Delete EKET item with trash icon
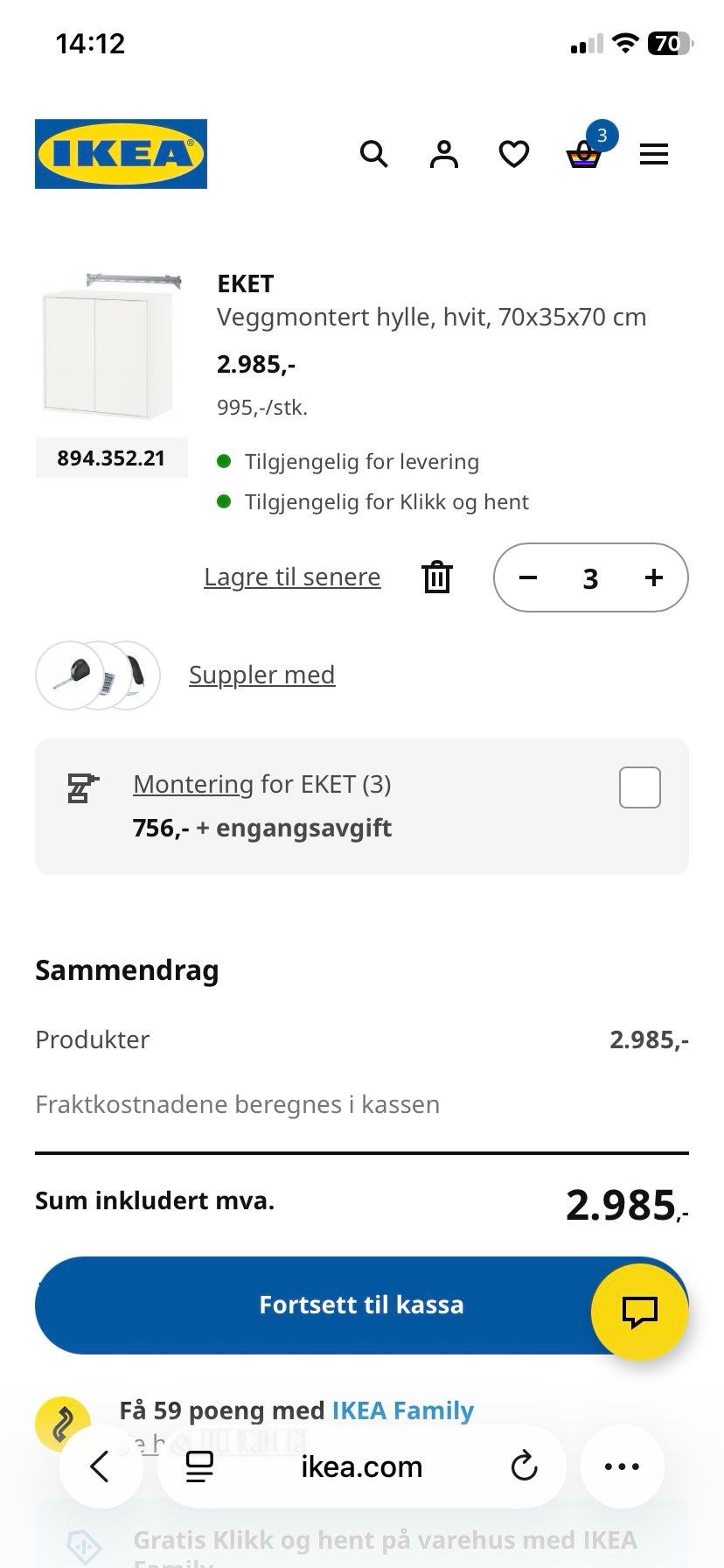 (x=437, y=577)
